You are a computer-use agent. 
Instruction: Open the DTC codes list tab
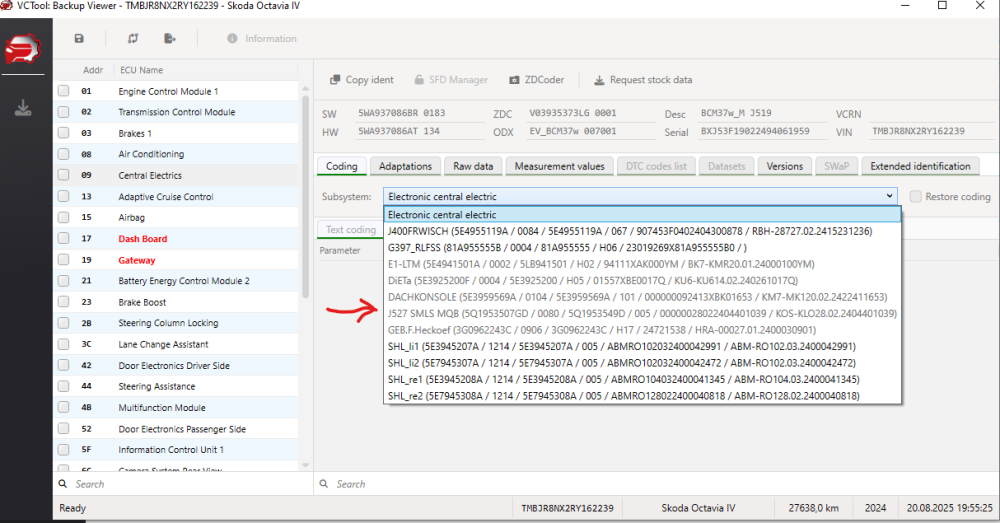tap(656, 166)
